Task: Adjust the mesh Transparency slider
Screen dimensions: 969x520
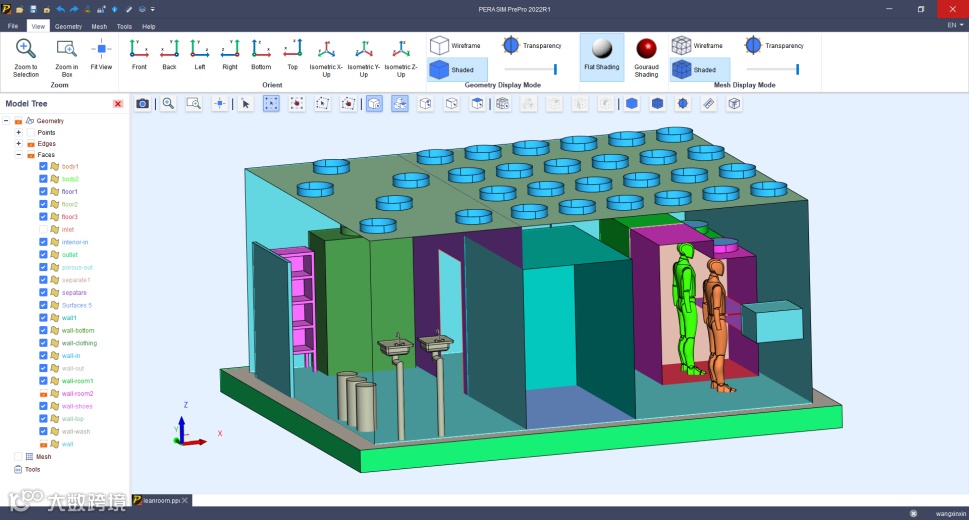Action: point(796,69)
